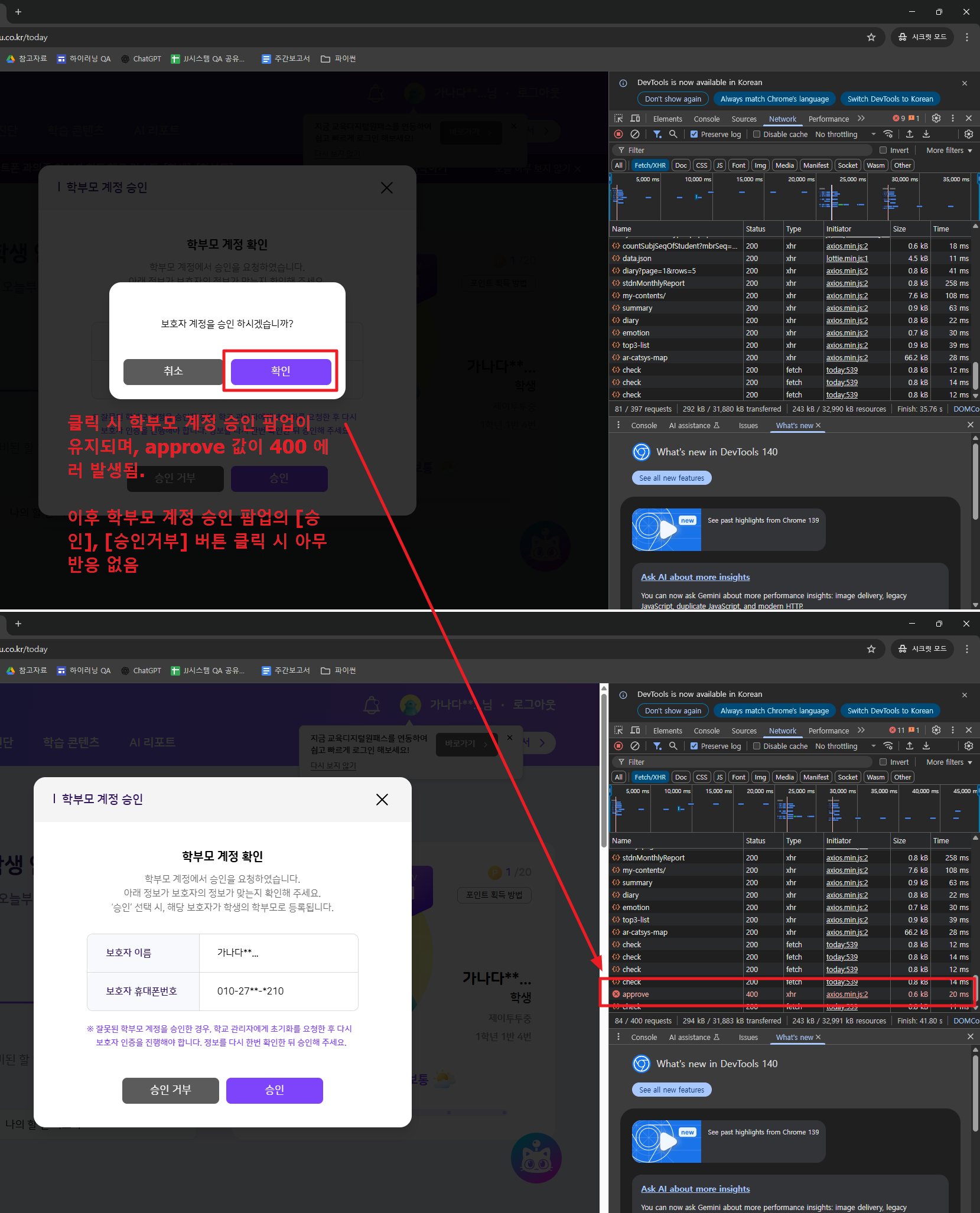Check the Invert filter checkbox in upper DevTools
The height and width of the screenshot is (1213, 980).
pyautogui.click(x=883, y=151)
